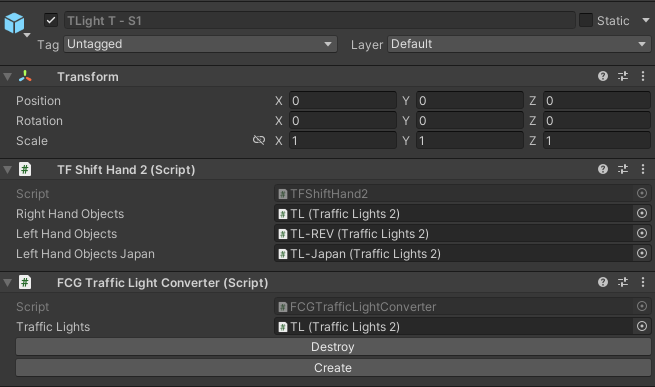Click Rotation X field
The height and width of the screenshot is (387, 655).
pyautogui.click(x=343, y=121)
